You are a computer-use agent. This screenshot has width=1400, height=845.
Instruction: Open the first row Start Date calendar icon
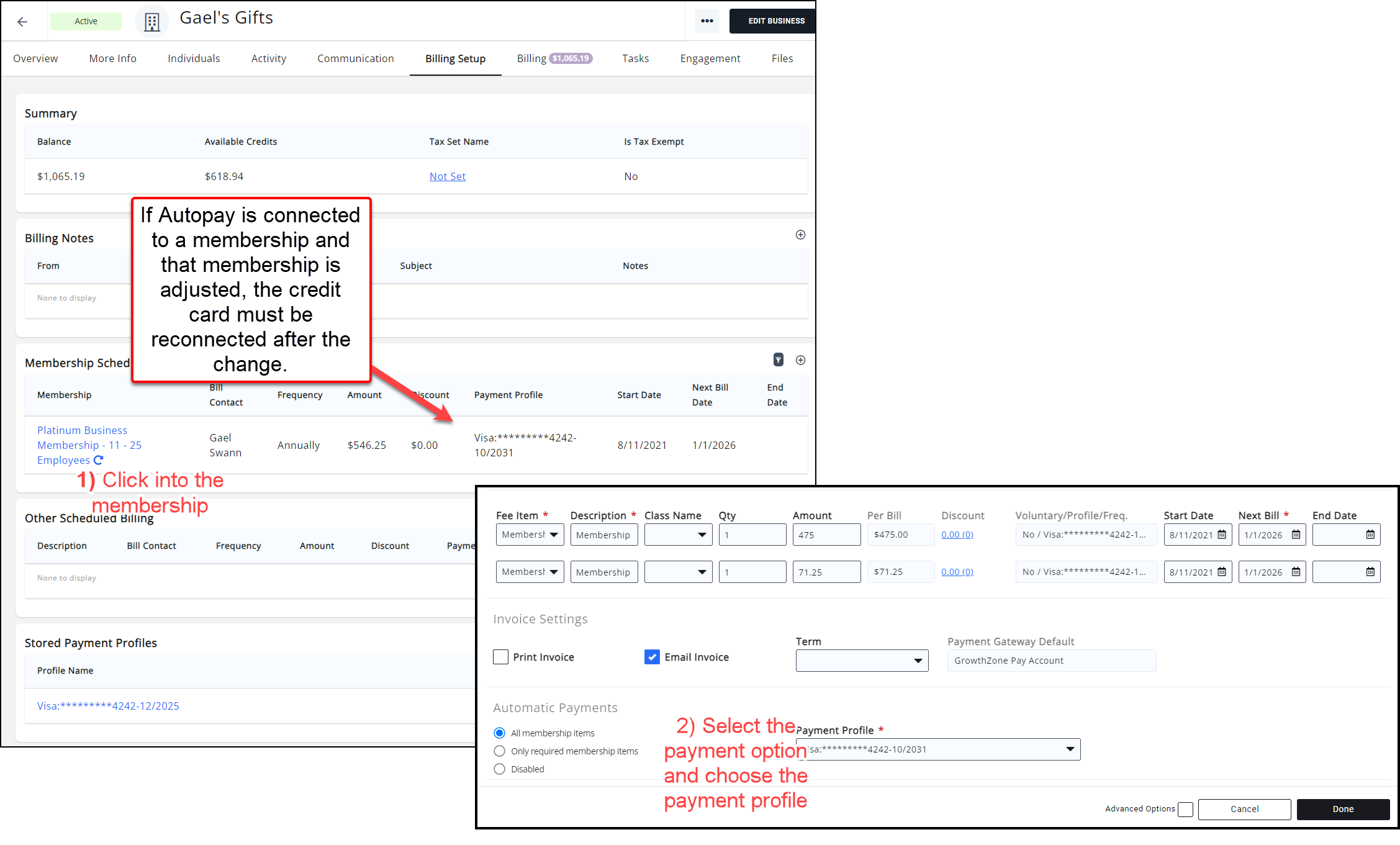pos(1221,535)
